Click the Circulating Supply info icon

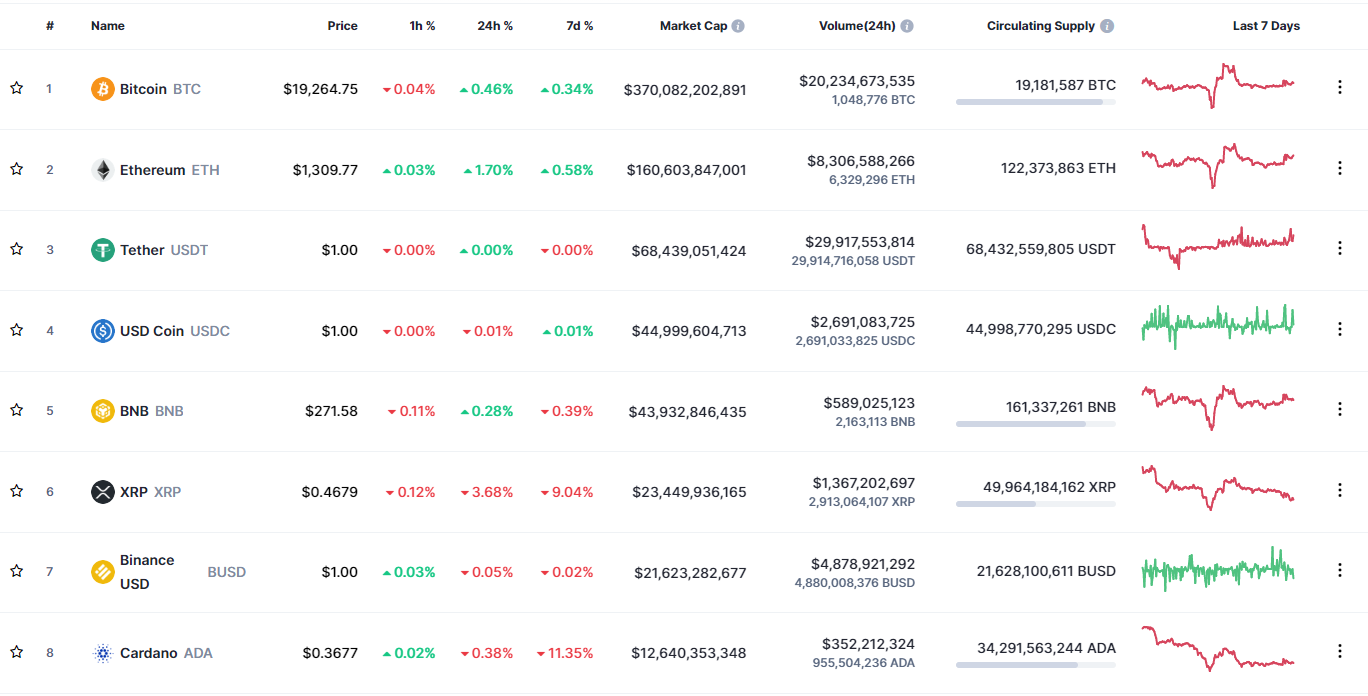pos(1107,26)
